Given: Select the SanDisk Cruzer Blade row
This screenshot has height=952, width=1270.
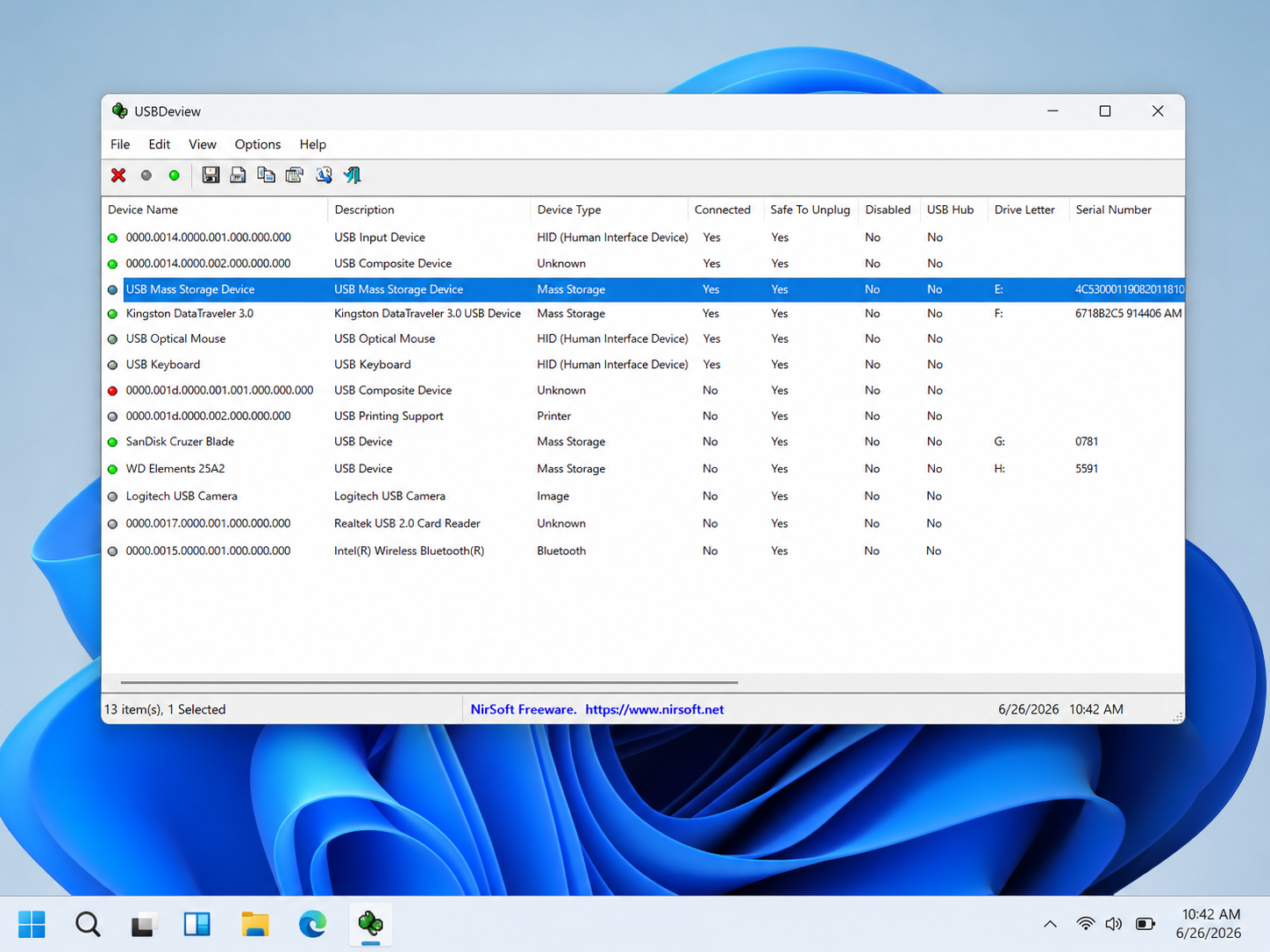Looking at the screenshot, I should pyautogui.click(x=643, y=442).
